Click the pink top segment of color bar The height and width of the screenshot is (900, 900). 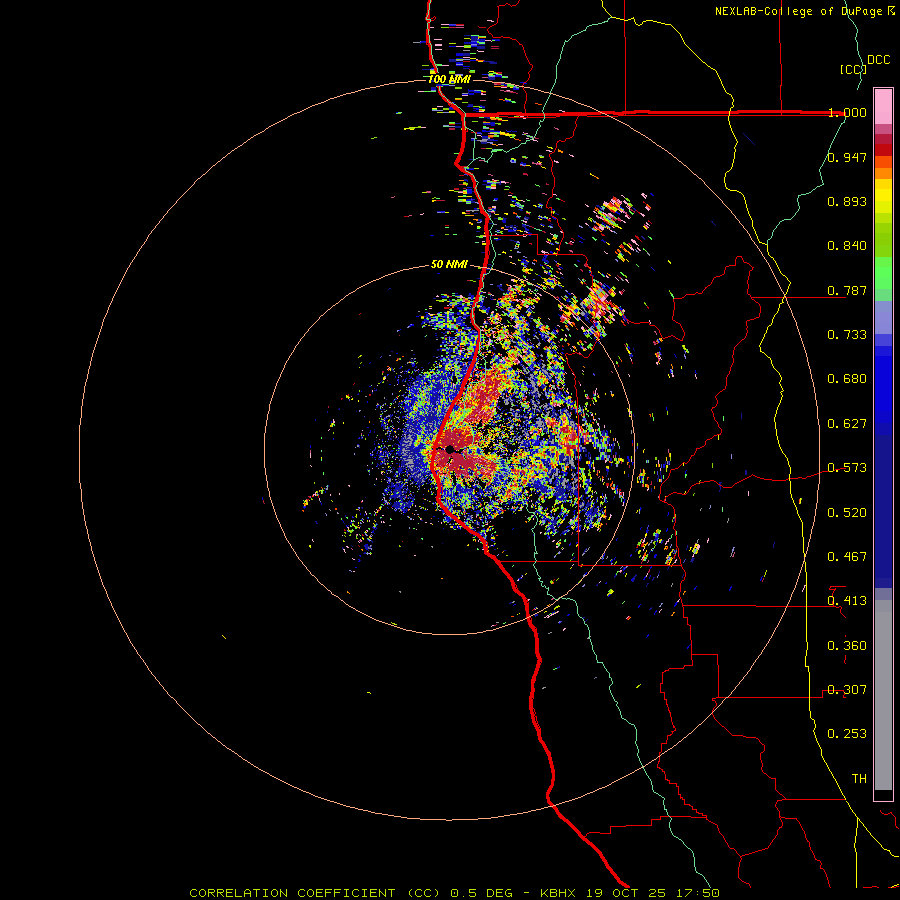point(883,107)
